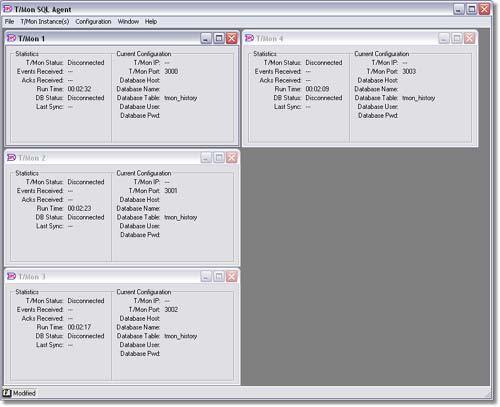
Task: Click the T/Mon 4 window icon
Action: pyautogui.click(x=249, y=38)
